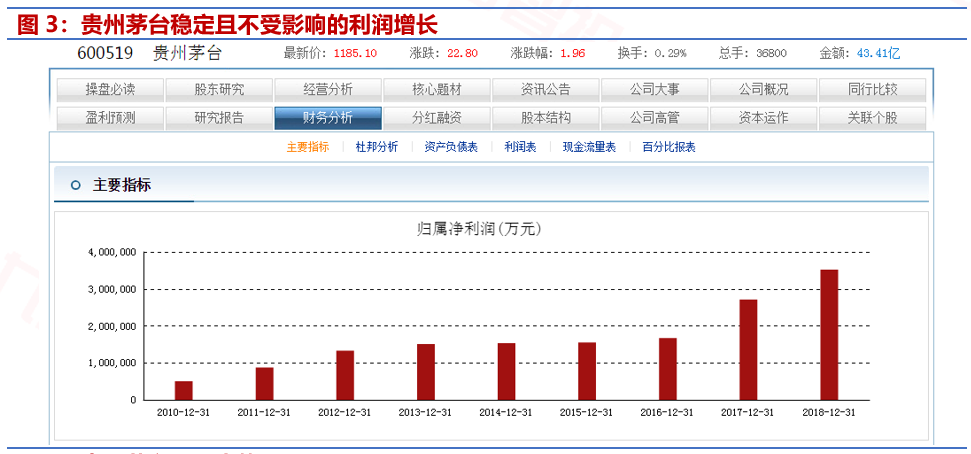Switch to the 资本运作 tab
Image resolution: width=971 pixels, height=454 pixels.
click(764, 118)
